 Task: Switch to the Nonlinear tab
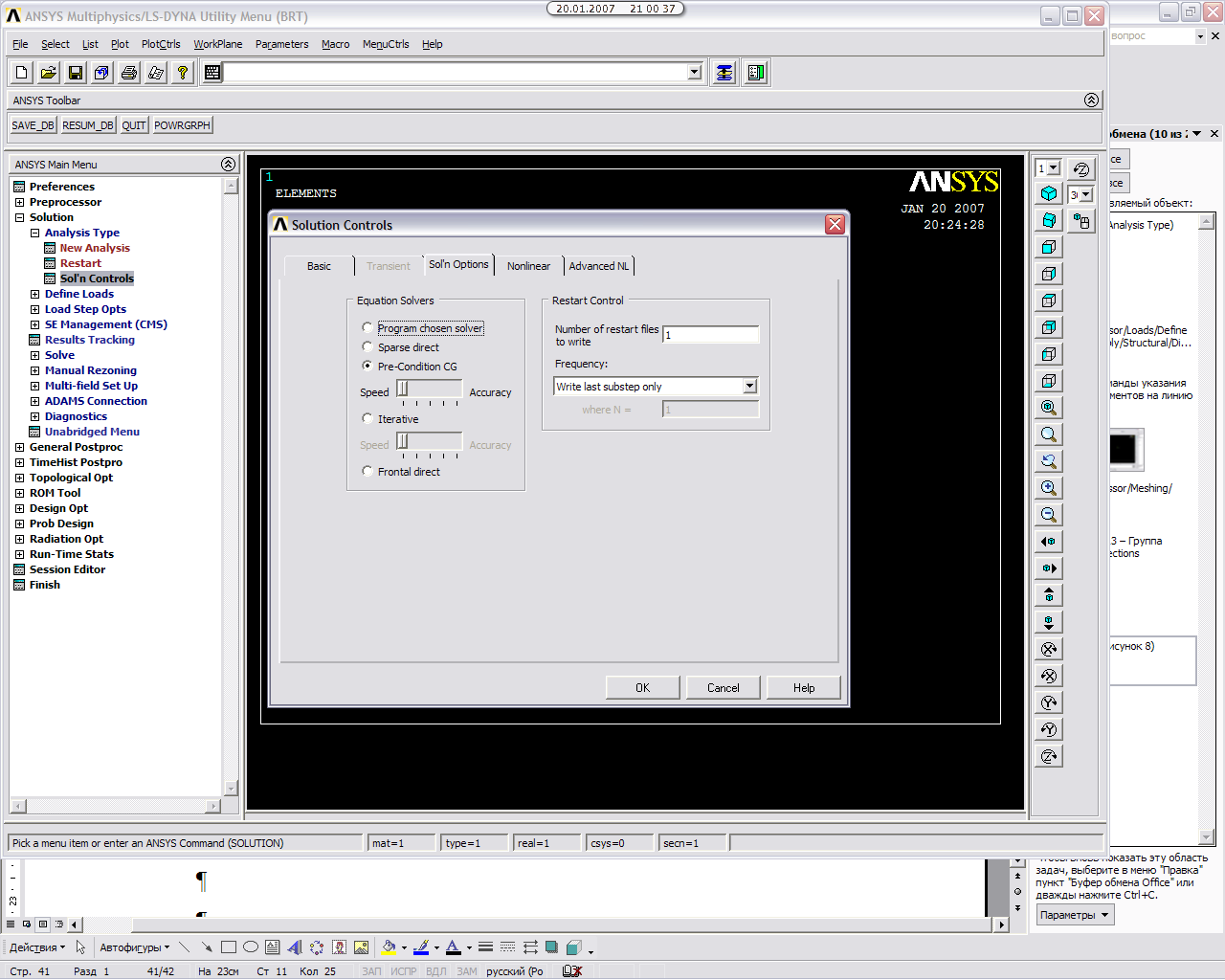point(528,266)
